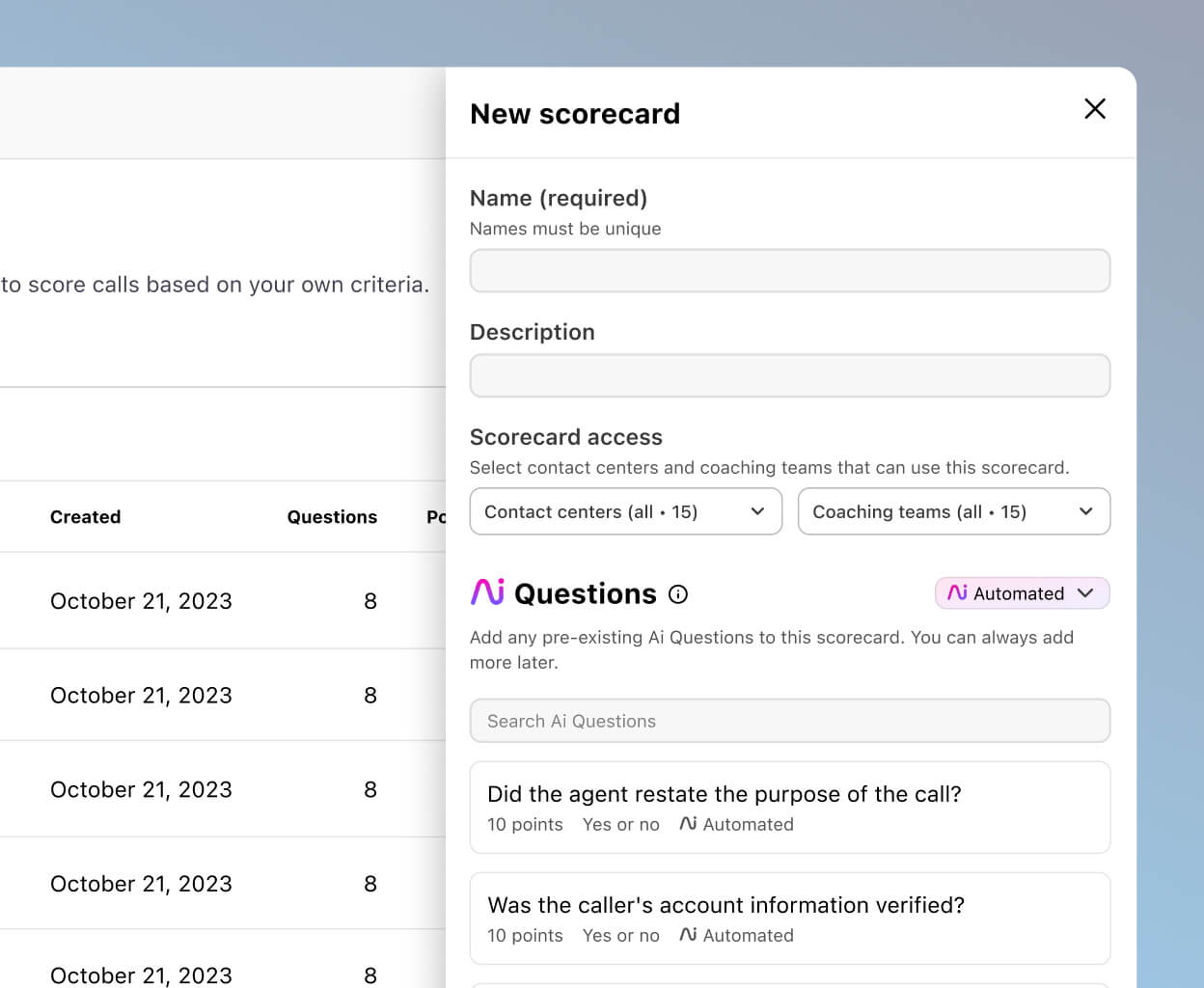Sort by the Created column header
The height and width of the screenshot is (988, 1204).
[85, 517]
